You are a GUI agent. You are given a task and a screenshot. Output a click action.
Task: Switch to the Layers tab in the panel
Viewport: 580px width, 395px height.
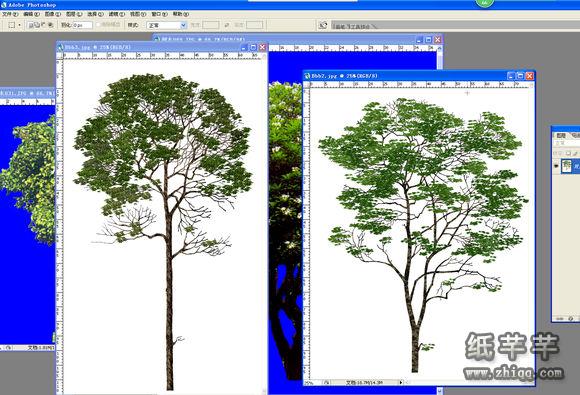tap(561, 136)
